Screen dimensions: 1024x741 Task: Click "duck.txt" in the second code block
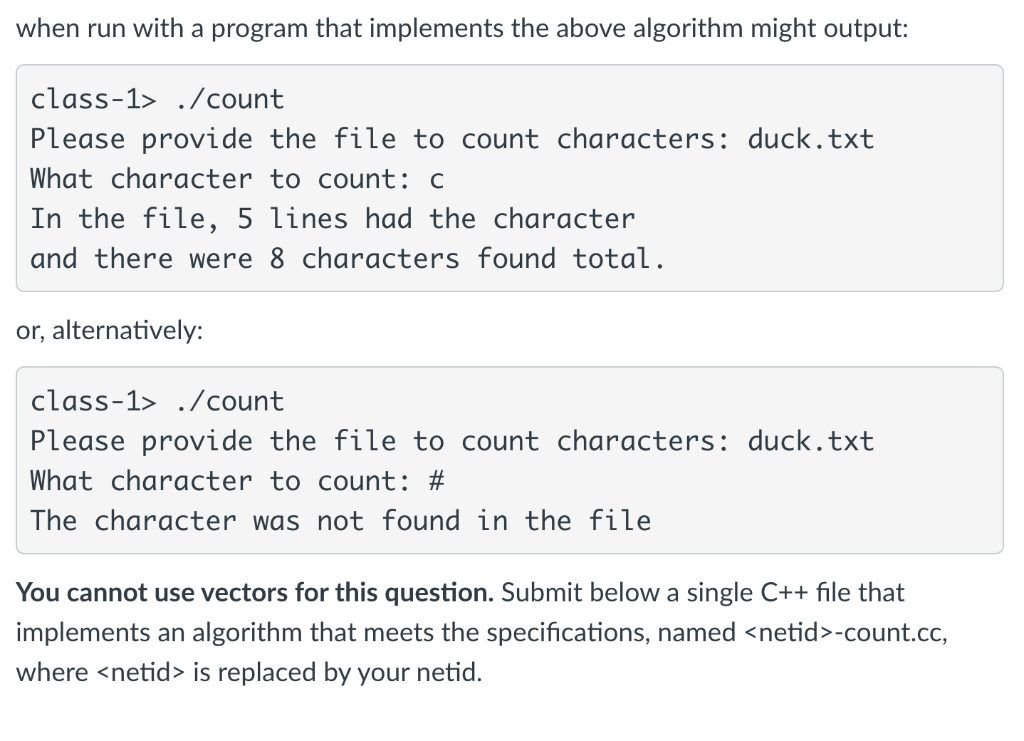coord(810,441)
